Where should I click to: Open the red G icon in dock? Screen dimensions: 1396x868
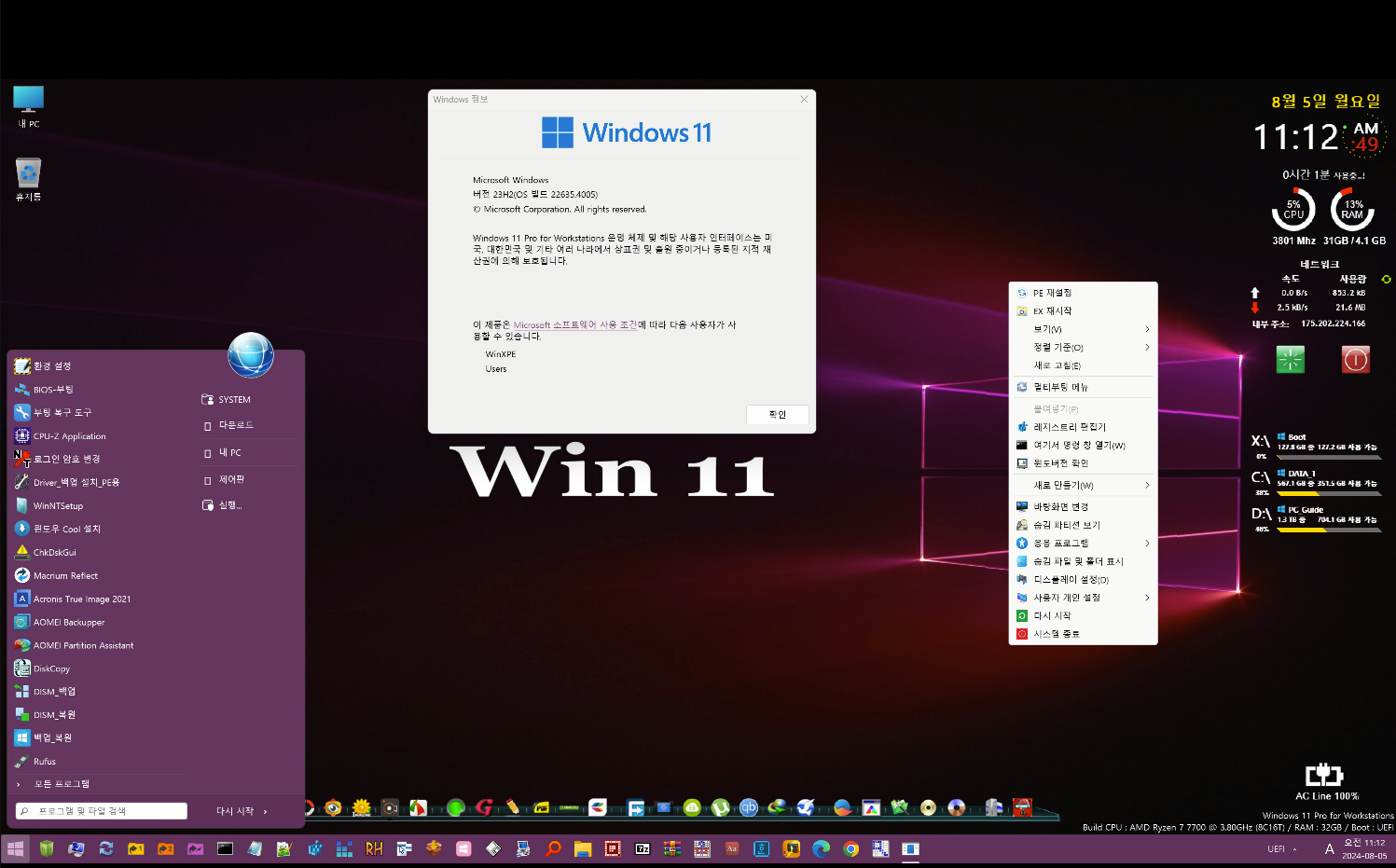coord(483,807)
